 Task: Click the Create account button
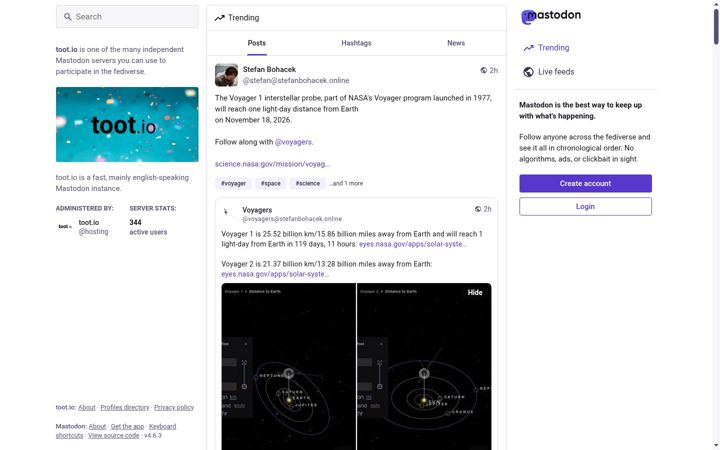click(x=585, y=183)
